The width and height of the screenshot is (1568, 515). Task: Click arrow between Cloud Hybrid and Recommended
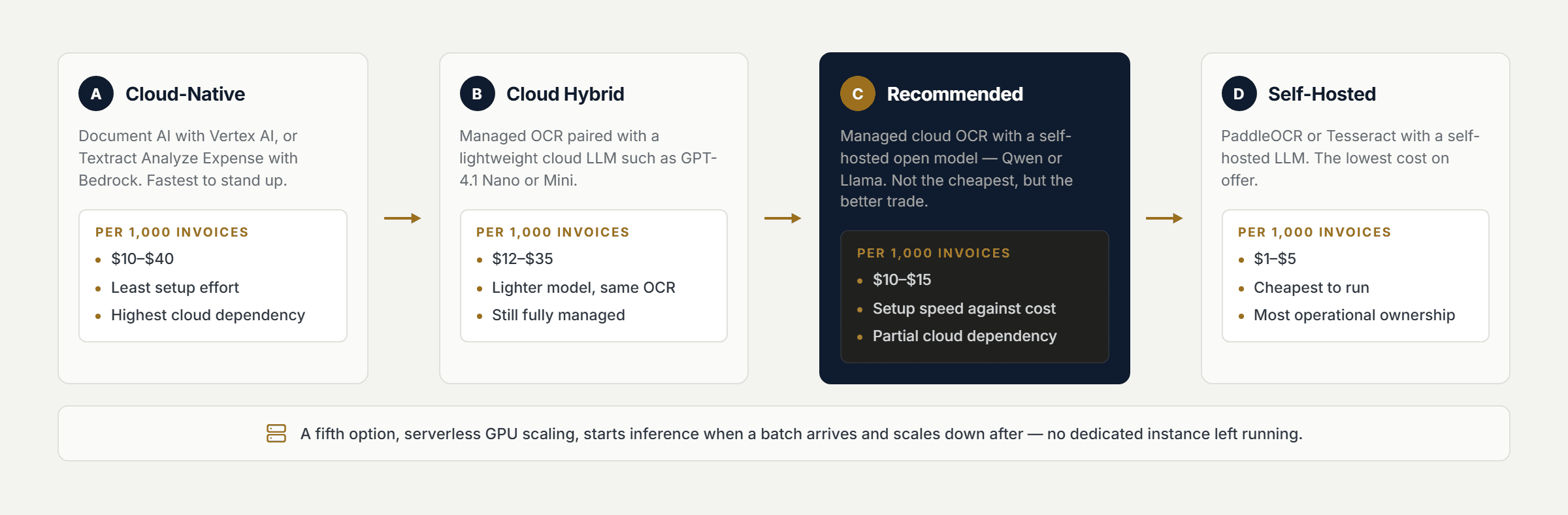click(x=783, y=218)
